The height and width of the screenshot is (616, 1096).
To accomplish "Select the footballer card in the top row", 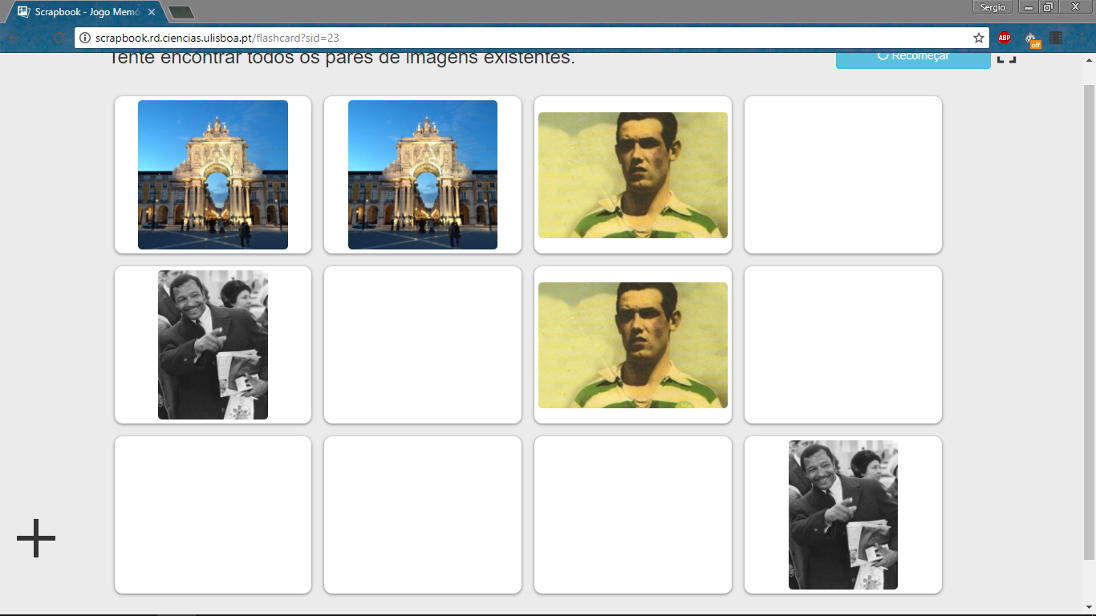I will point(632,174).
